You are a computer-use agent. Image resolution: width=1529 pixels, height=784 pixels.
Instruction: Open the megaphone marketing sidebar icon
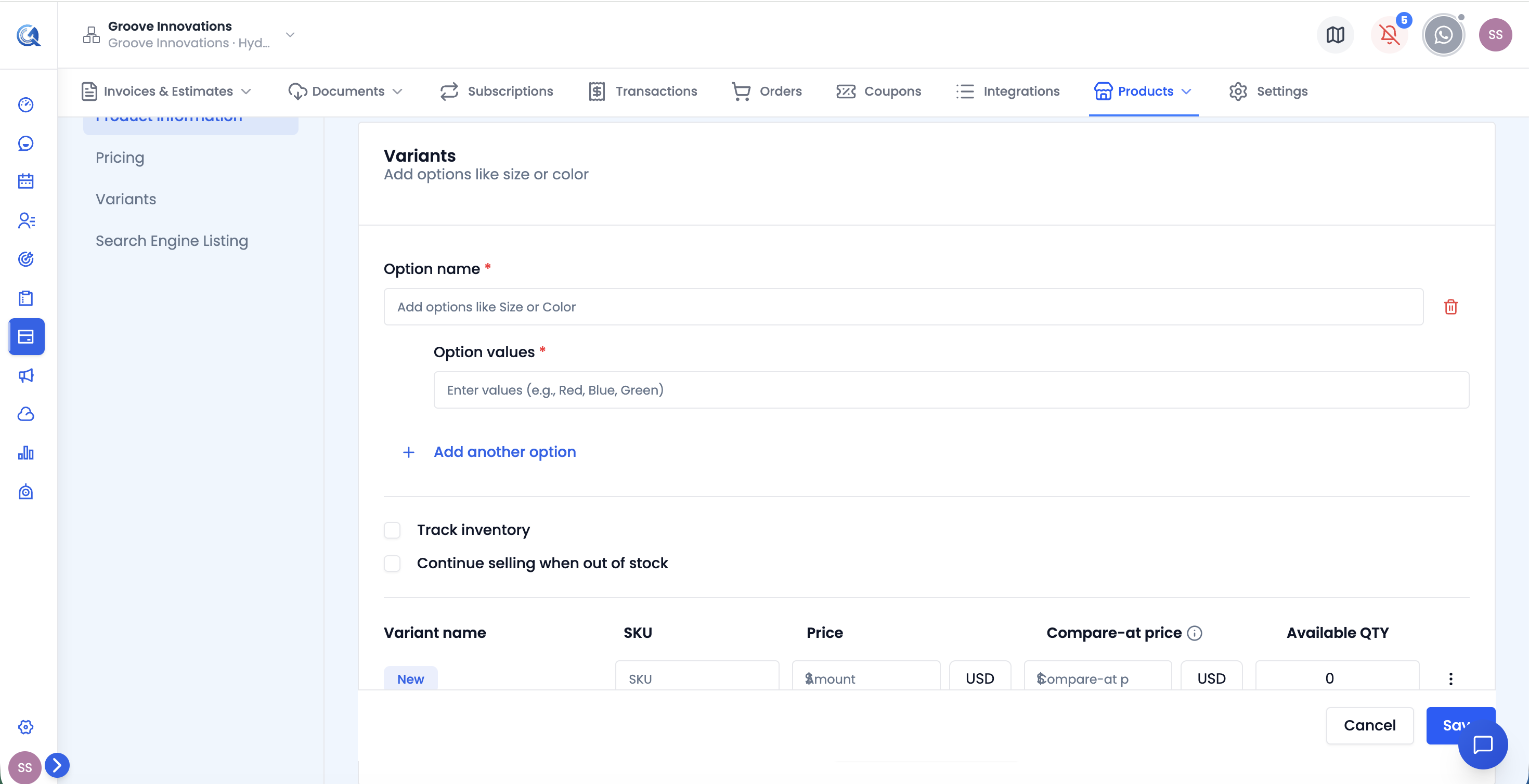tap(25, 376)
